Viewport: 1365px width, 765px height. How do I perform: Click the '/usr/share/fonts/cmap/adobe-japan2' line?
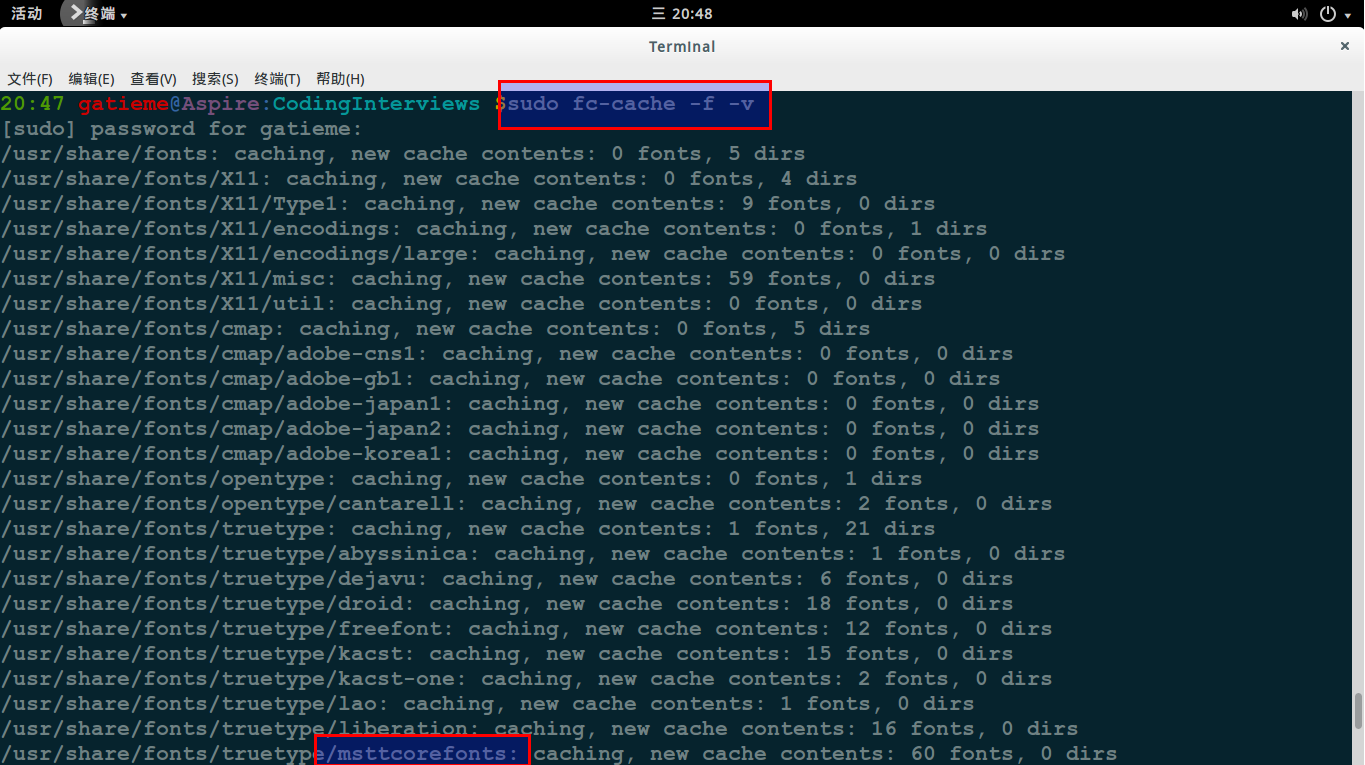click(x=520, y=429)
